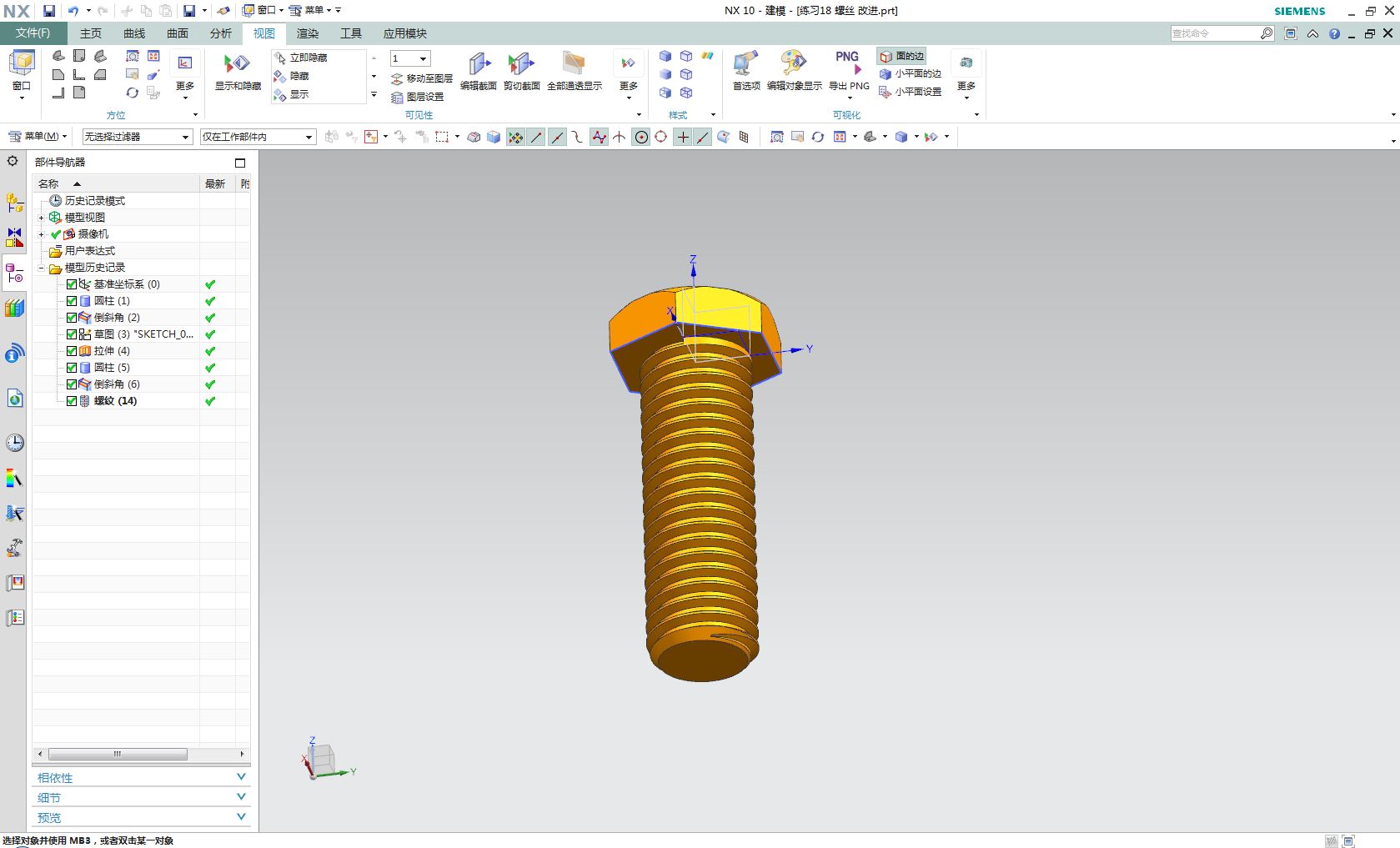Click the 显示 (Show) button
This screenshot has height=848, width=1400.
tap(292, 94)
